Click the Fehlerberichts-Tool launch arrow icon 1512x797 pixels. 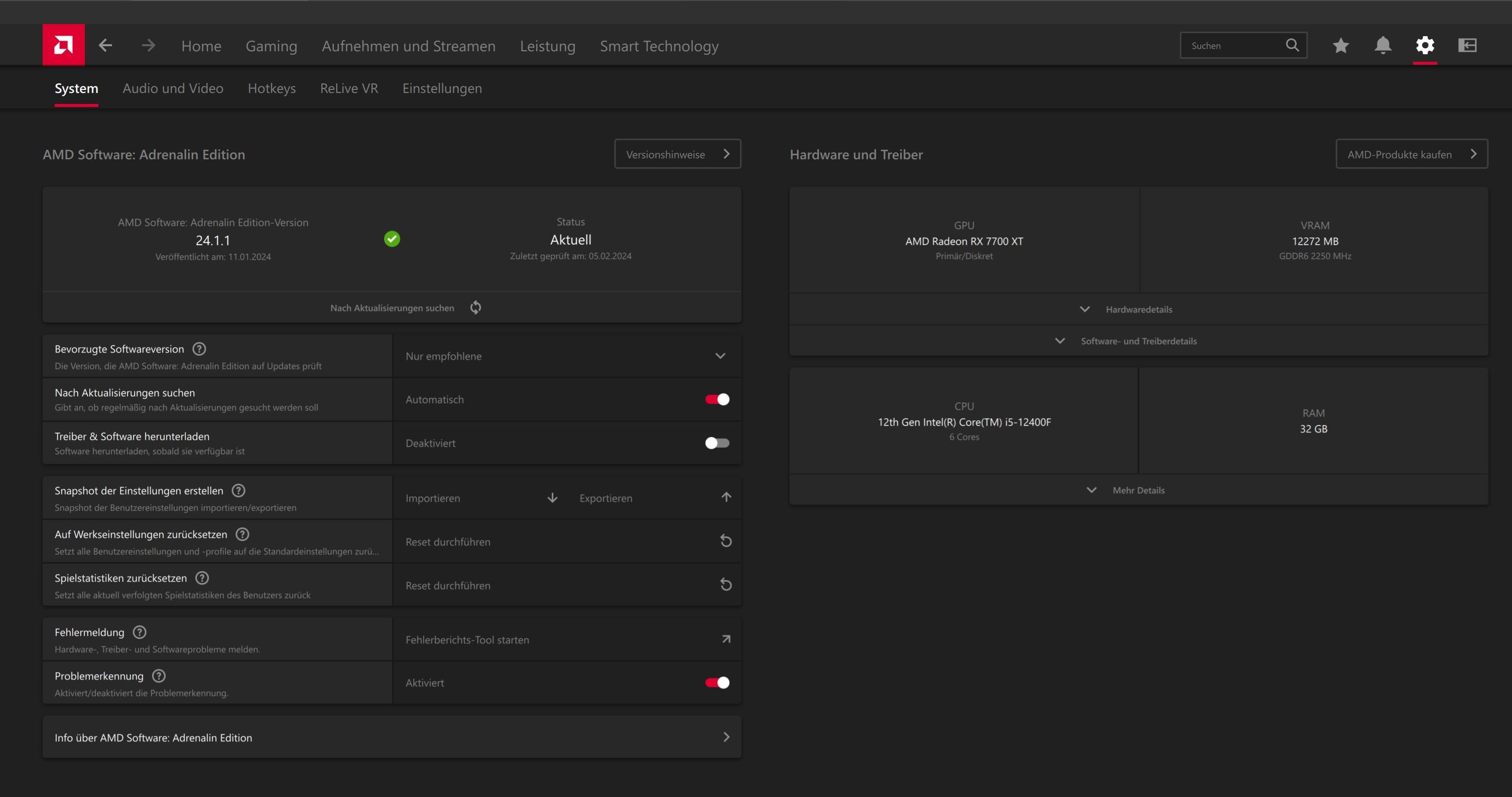click(726, 639)
